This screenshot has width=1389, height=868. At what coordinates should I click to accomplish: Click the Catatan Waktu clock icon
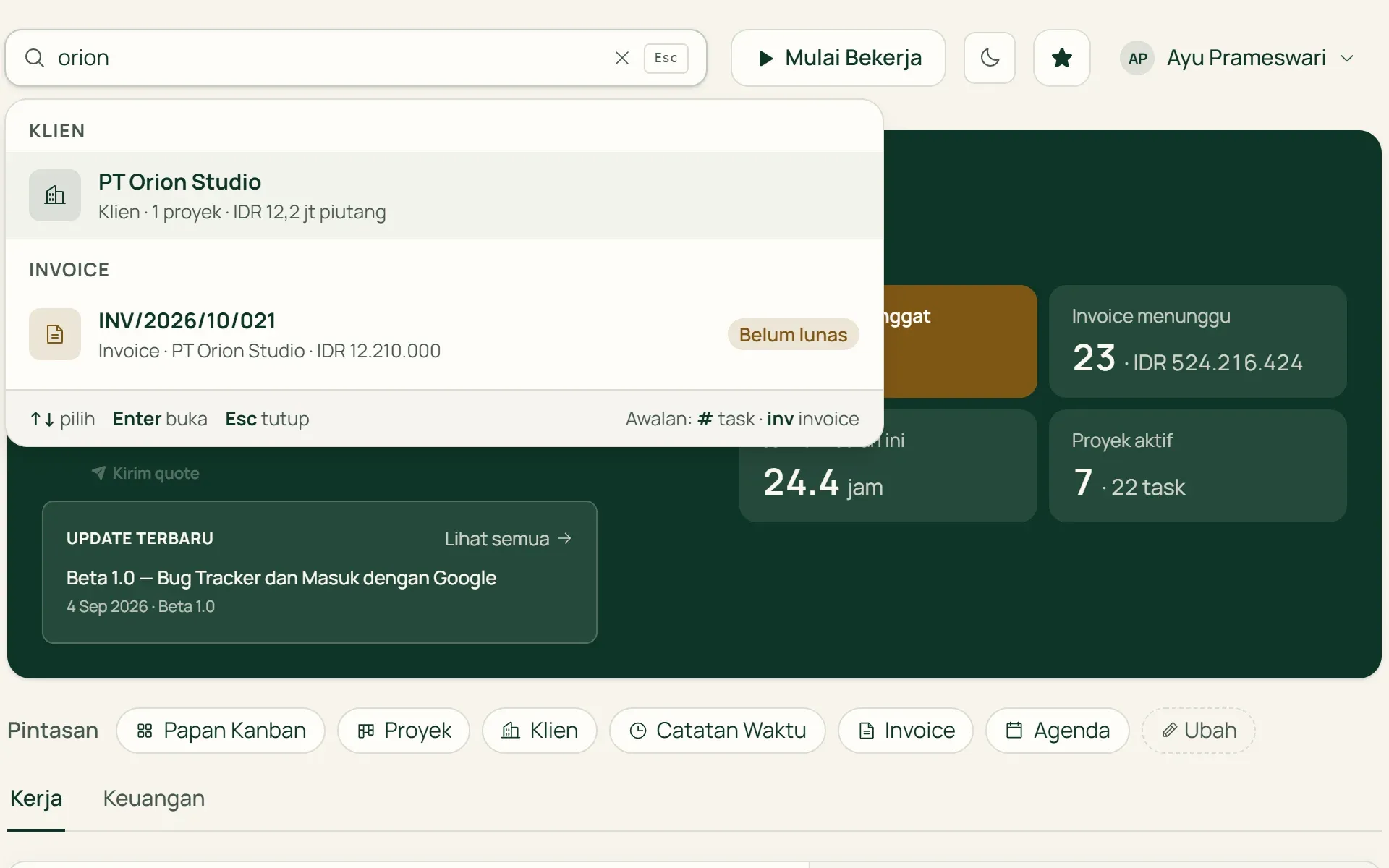point(638,731)
